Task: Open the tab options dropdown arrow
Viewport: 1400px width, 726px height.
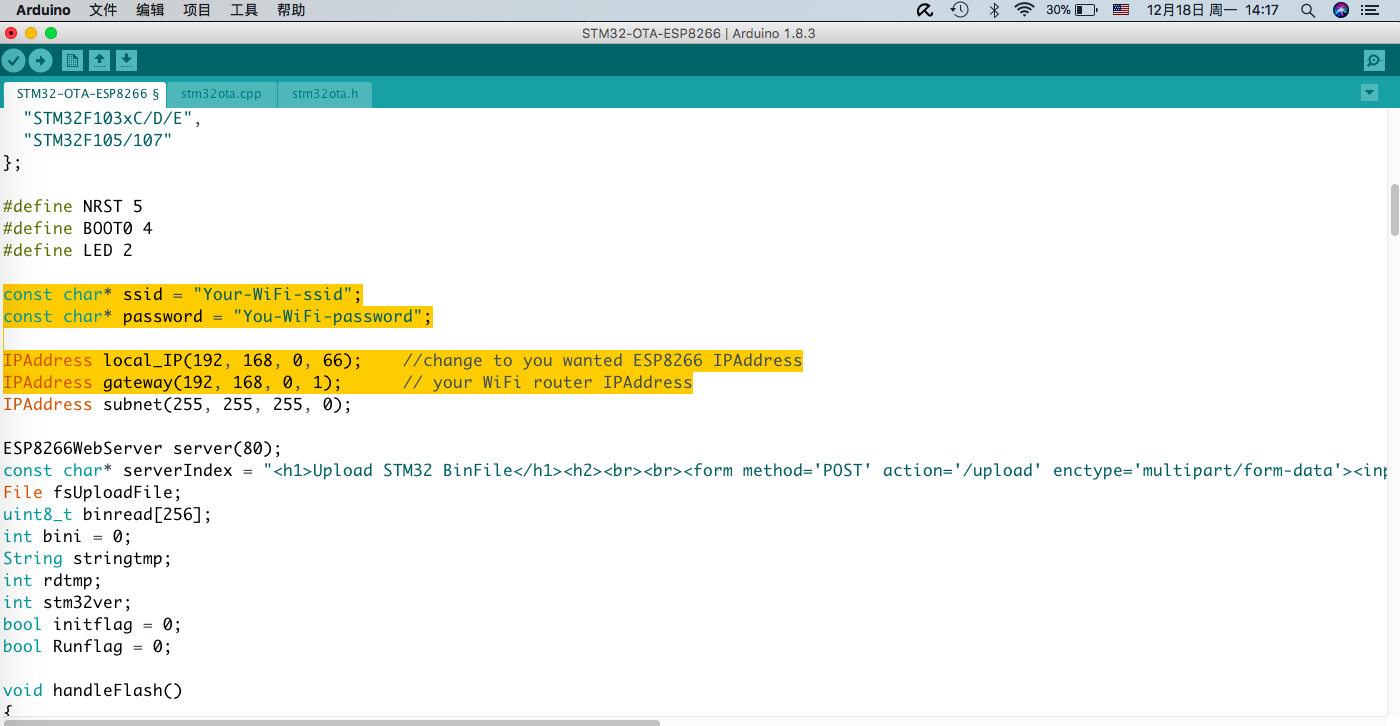Action: pos(1370,93)
